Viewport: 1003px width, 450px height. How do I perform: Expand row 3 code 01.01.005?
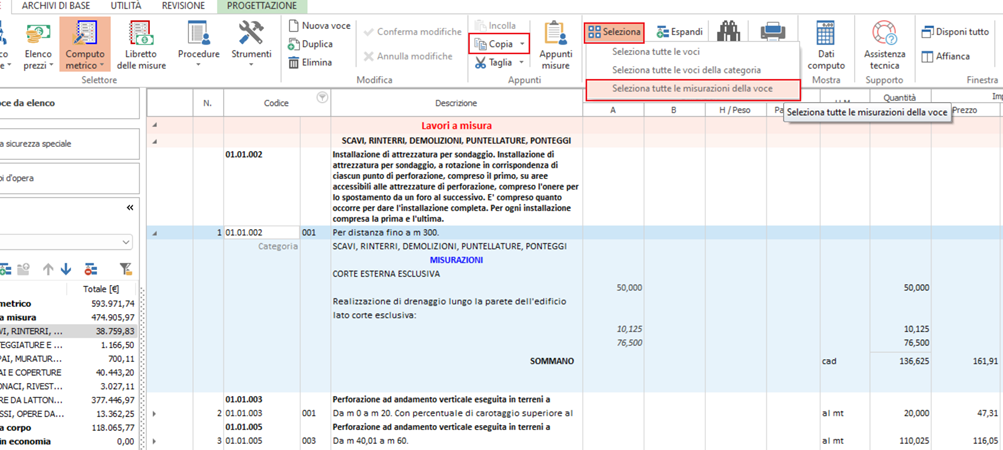154,441
